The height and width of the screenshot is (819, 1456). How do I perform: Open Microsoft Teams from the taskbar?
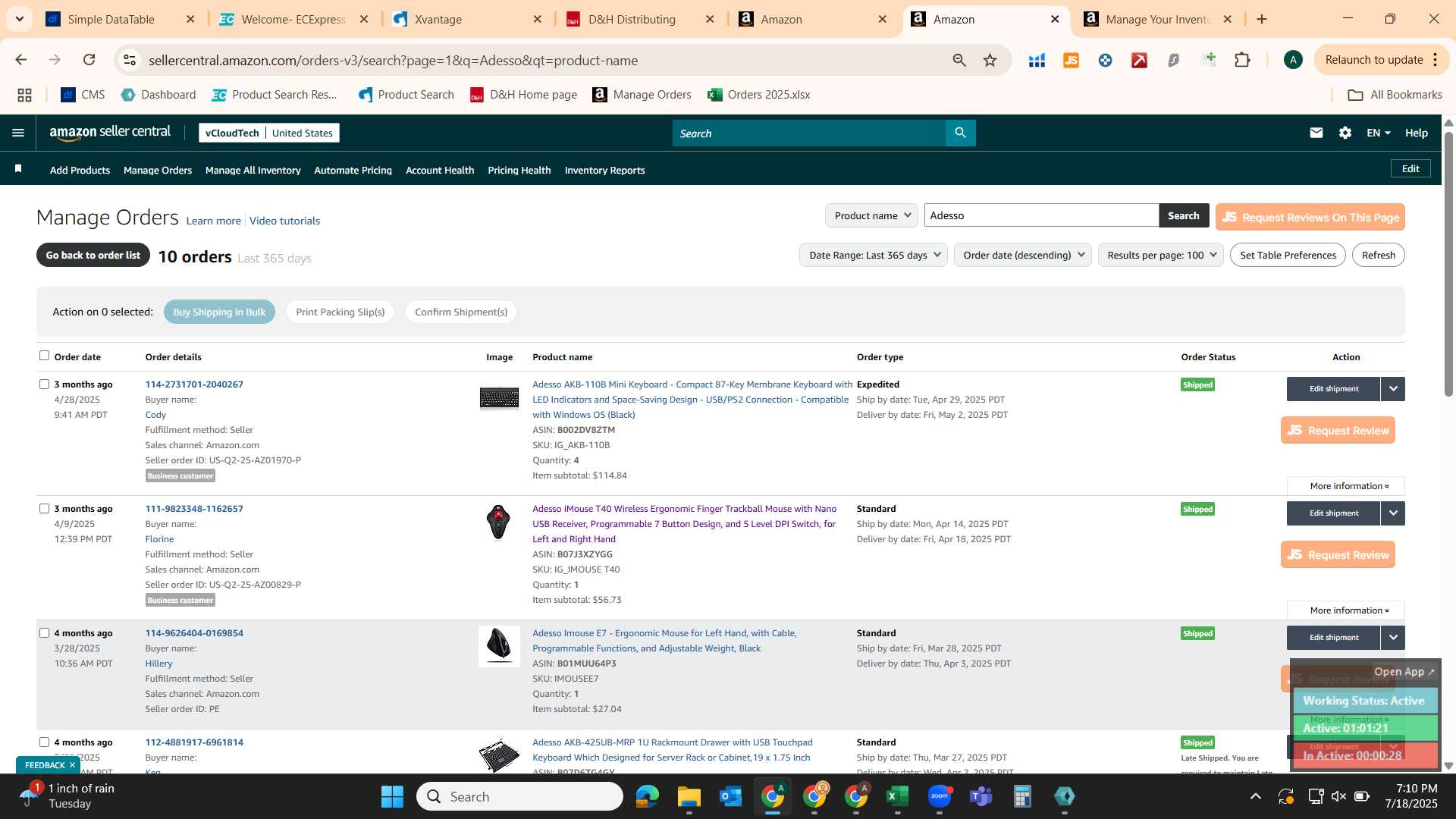tap(981, 796)
